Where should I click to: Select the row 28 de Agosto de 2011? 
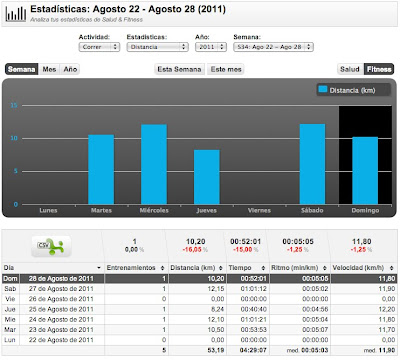(x=199, y=278)
